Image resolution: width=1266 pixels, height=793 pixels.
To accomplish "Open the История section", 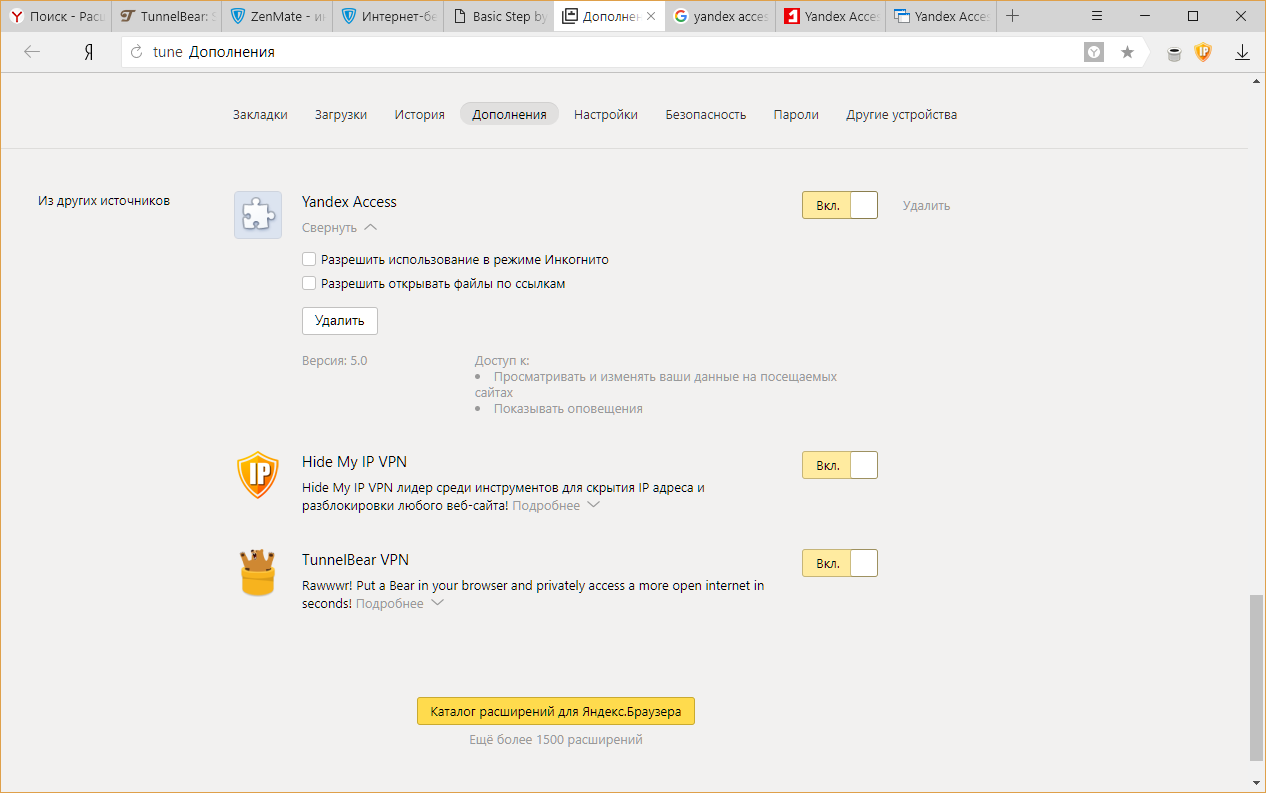I will click(419, 114).
